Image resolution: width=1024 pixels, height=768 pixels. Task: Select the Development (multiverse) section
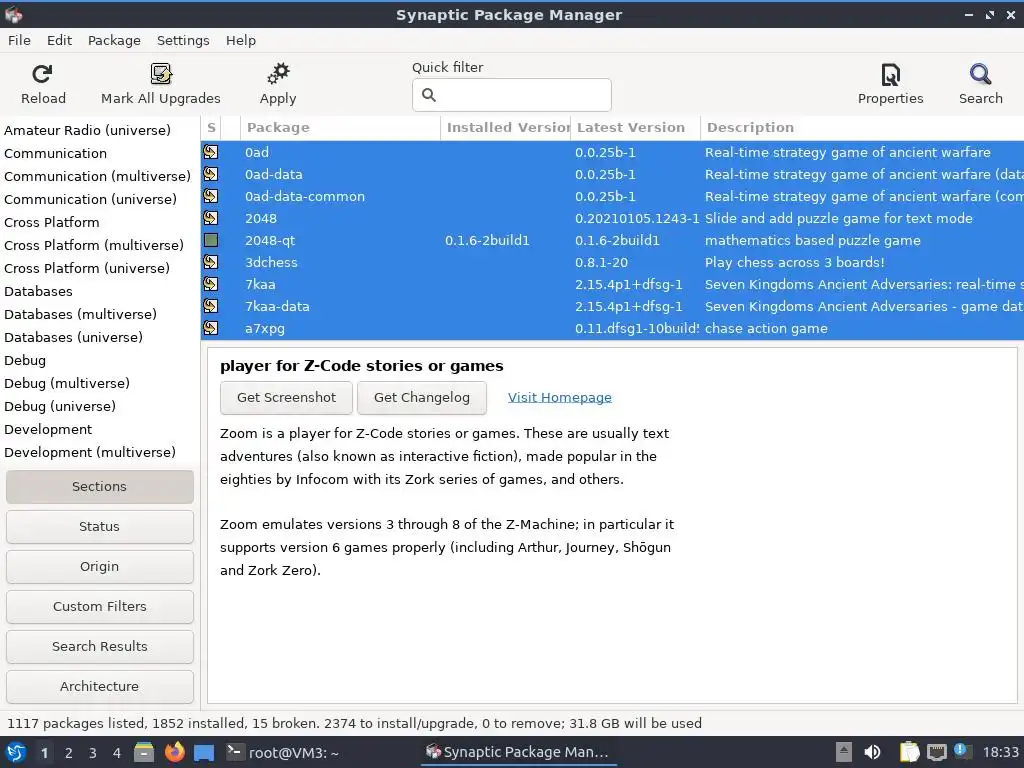click(89, 452)
